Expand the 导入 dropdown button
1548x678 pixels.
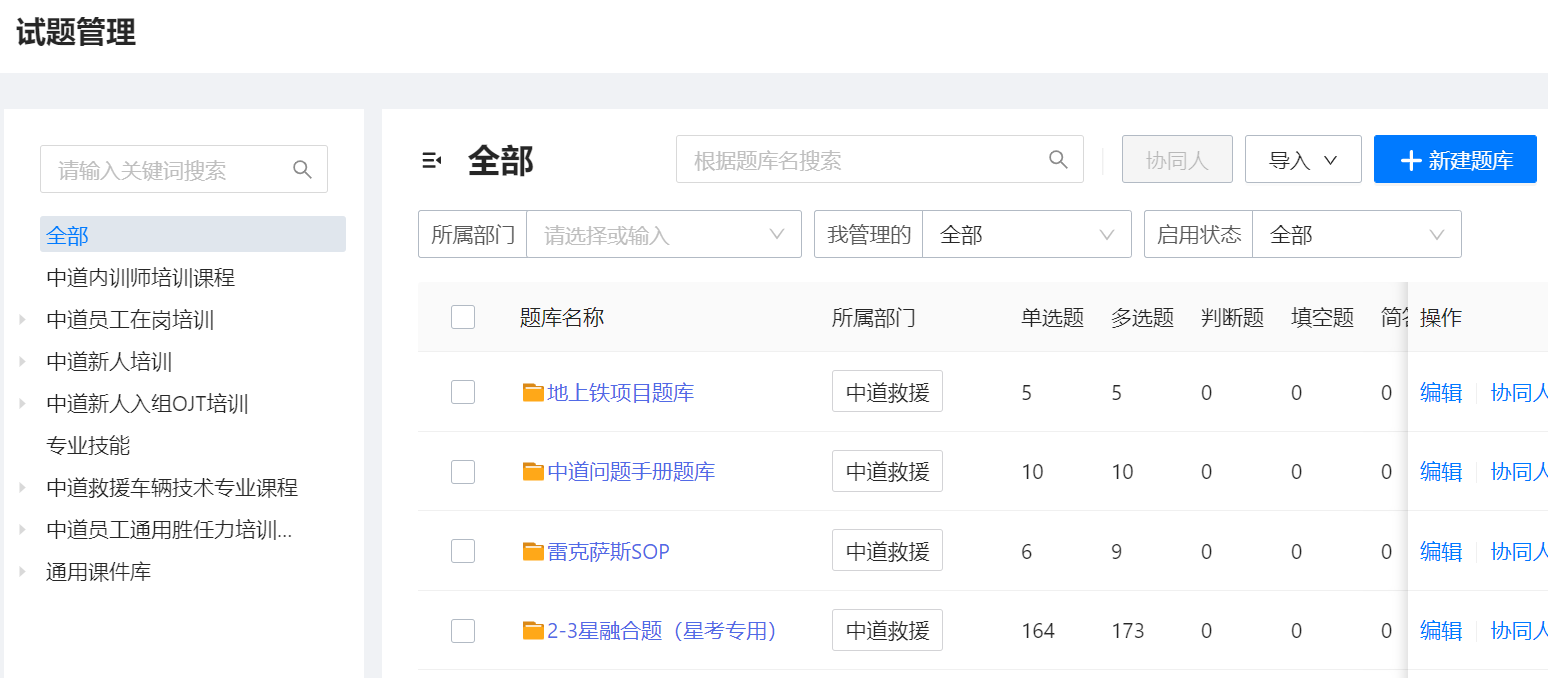tap(1303, 160)
